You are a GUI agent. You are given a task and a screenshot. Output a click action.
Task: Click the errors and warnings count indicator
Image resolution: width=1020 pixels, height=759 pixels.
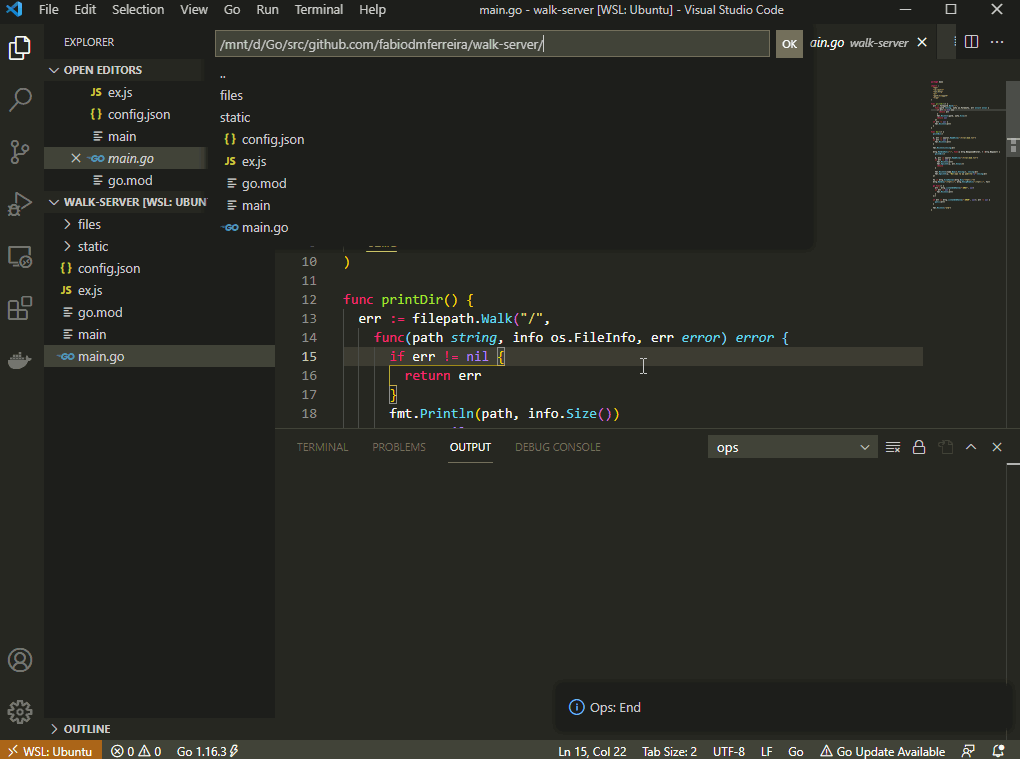tap(136, 751)
